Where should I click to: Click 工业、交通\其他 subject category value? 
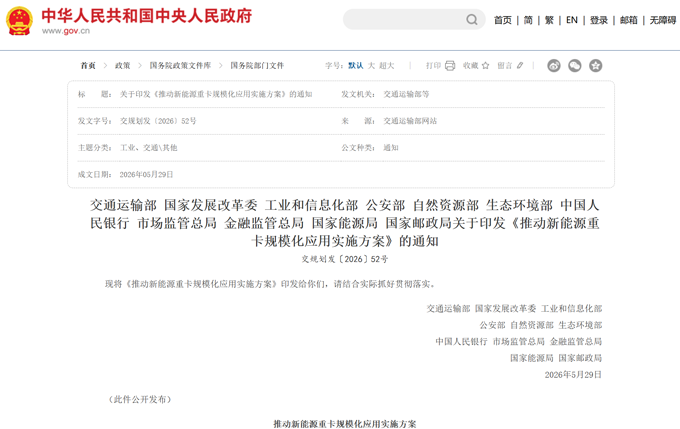point(148,148)
